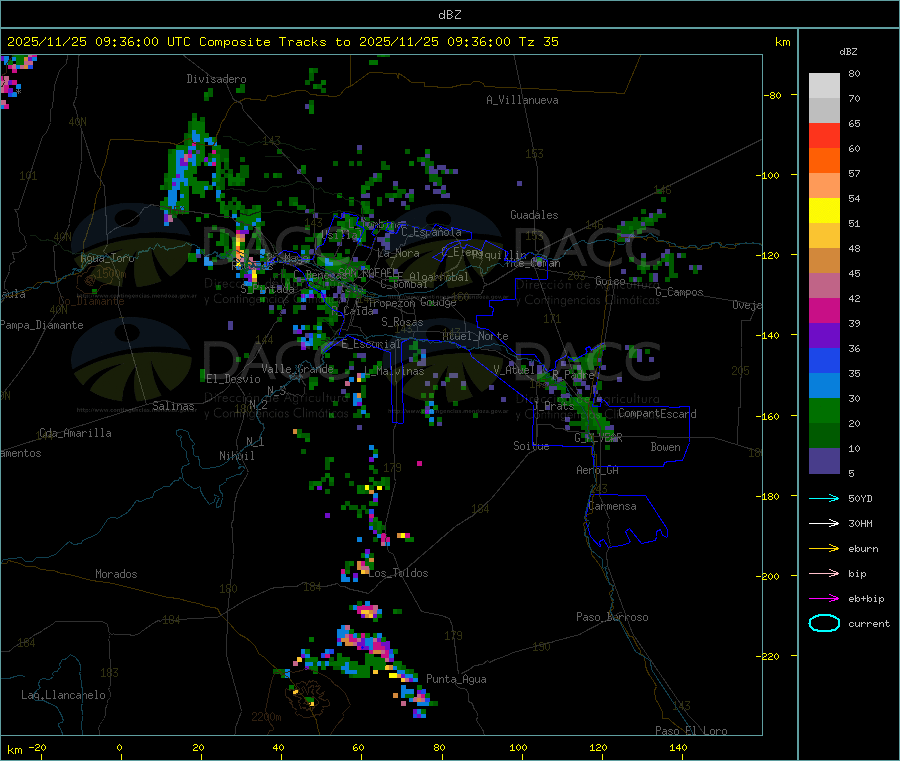This screenshot has width=900, height=761.
Task: Click the Divisadero place label
Action: tap(216, 79)
